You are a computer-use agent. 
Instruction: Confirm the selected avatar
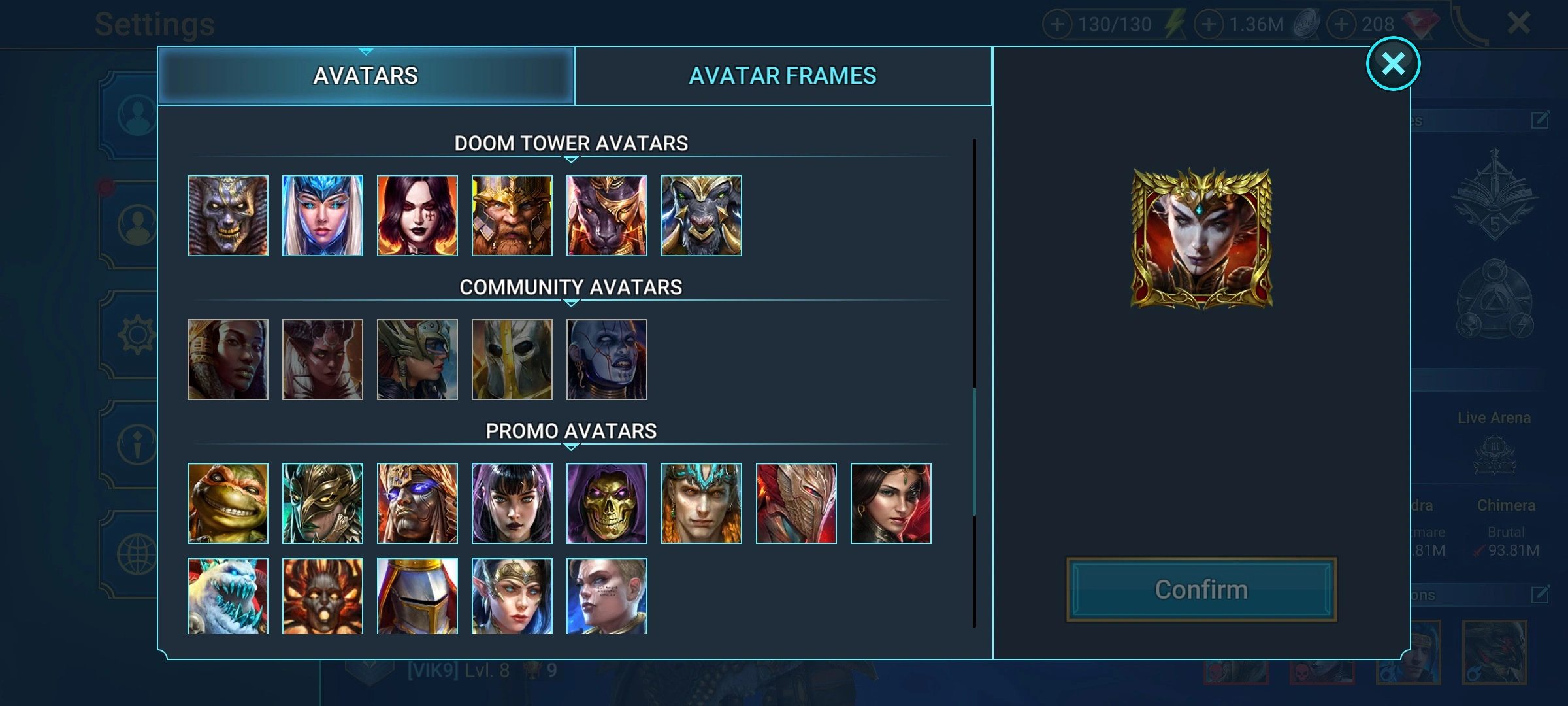point(1201,590)
